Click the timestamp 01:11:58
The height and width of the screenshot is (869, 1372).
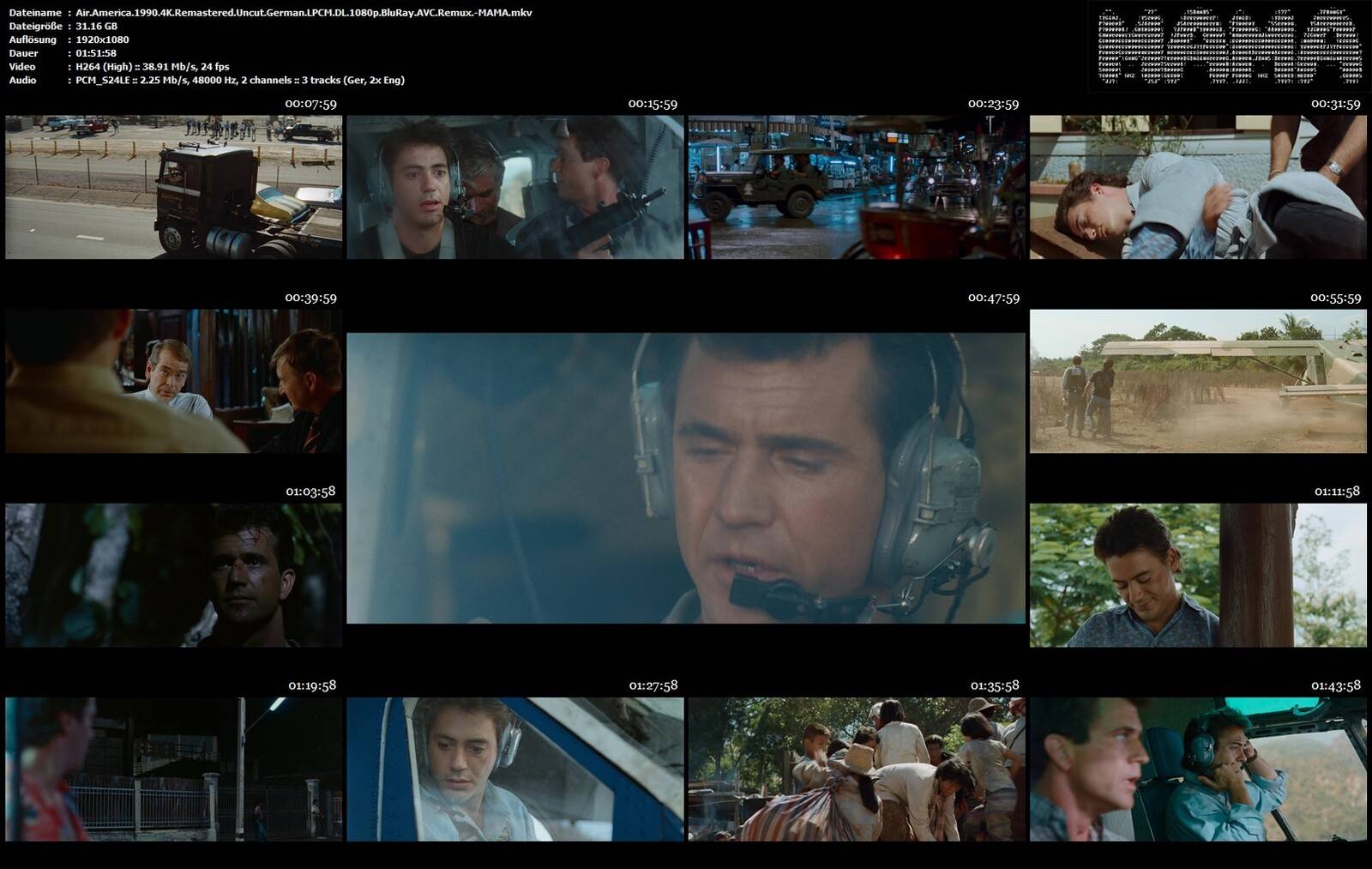tap(1337, 492)
